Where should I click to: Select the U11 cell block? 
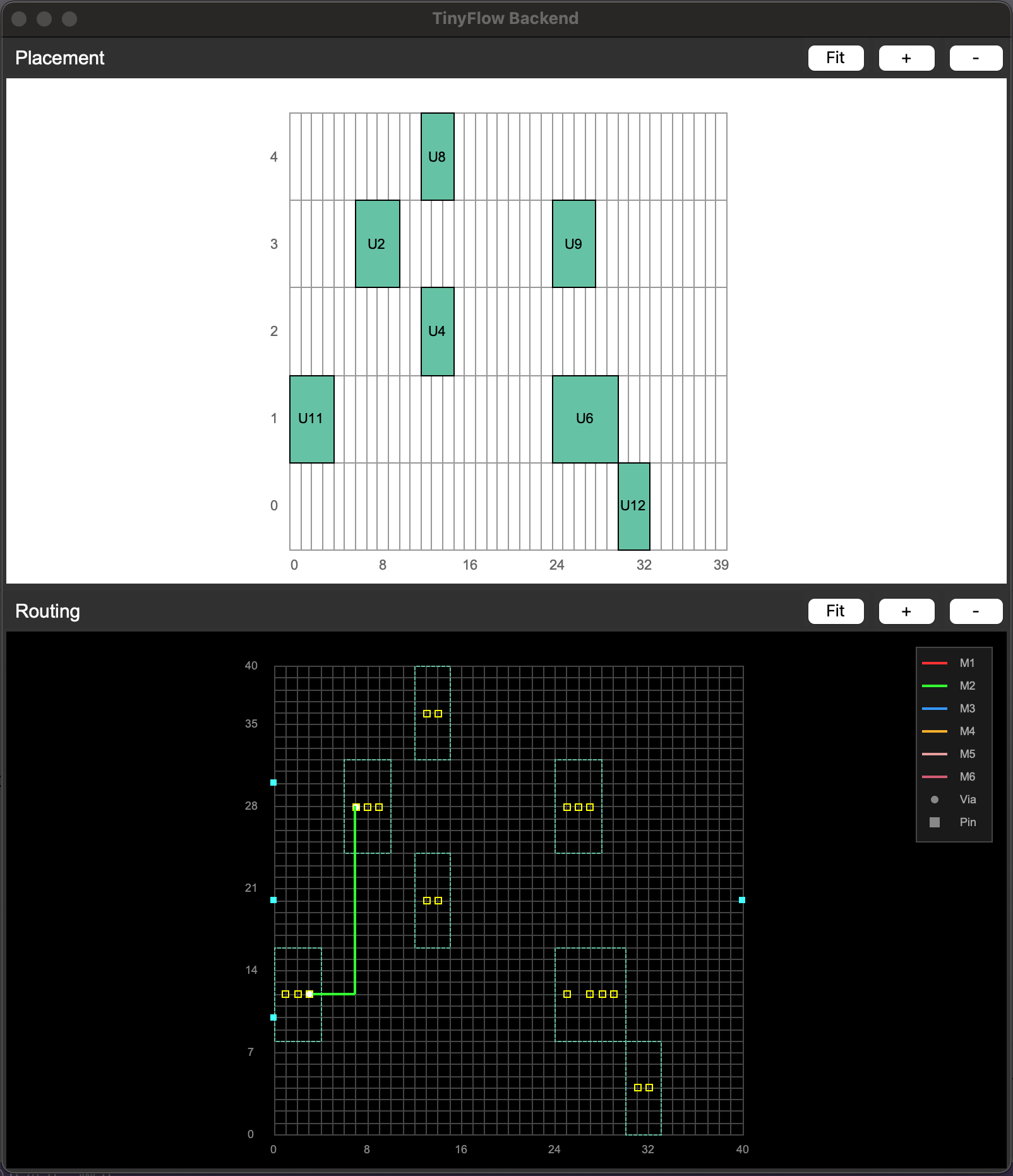(311, 419)
